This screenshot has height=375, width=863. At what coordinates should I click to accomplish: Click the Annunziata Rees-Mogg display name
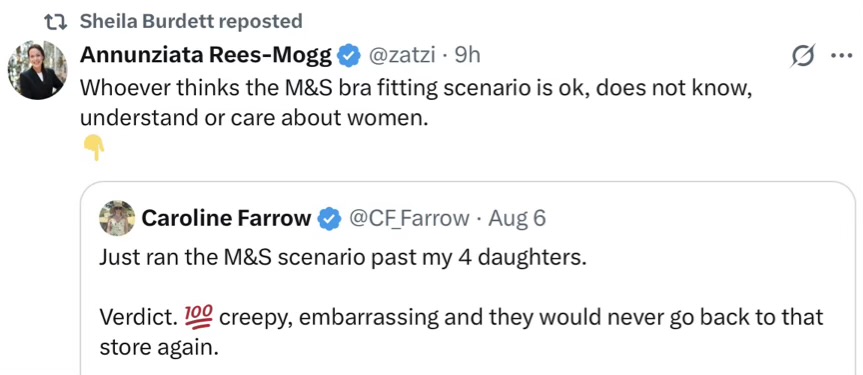click(x=206, y=56)
